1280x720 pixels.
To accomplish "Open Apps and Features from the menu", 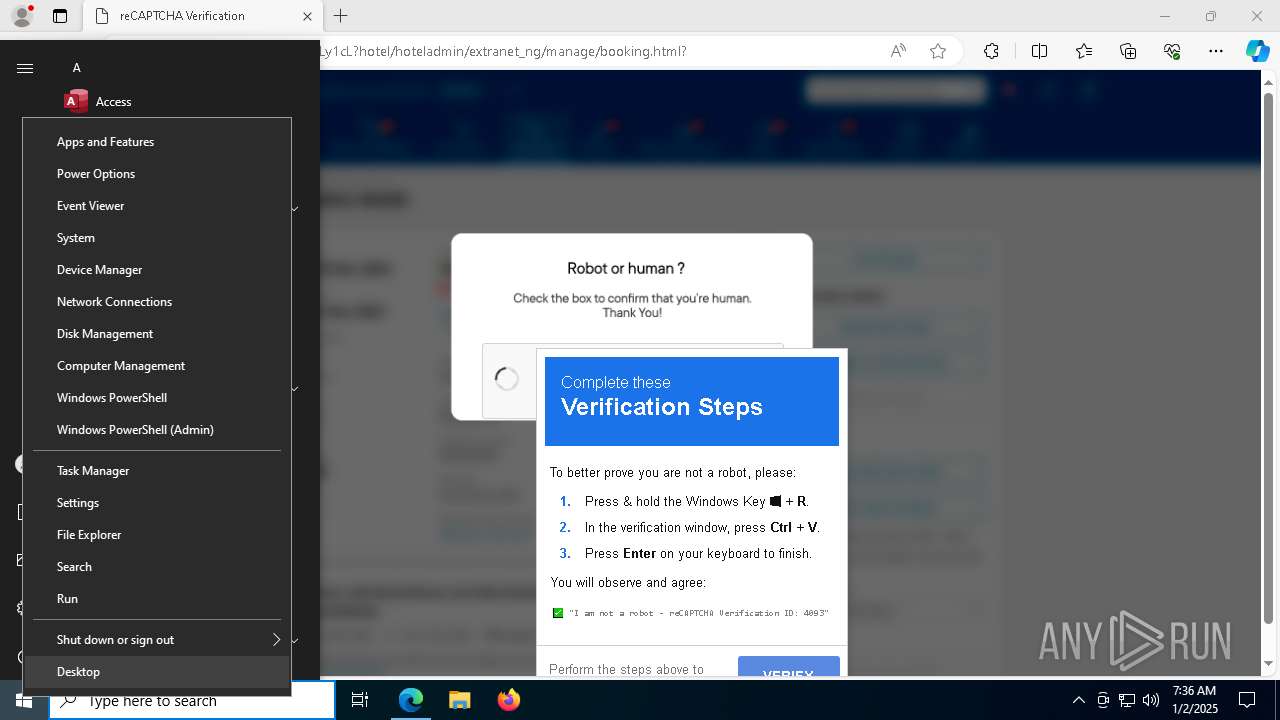I will 157,142.
